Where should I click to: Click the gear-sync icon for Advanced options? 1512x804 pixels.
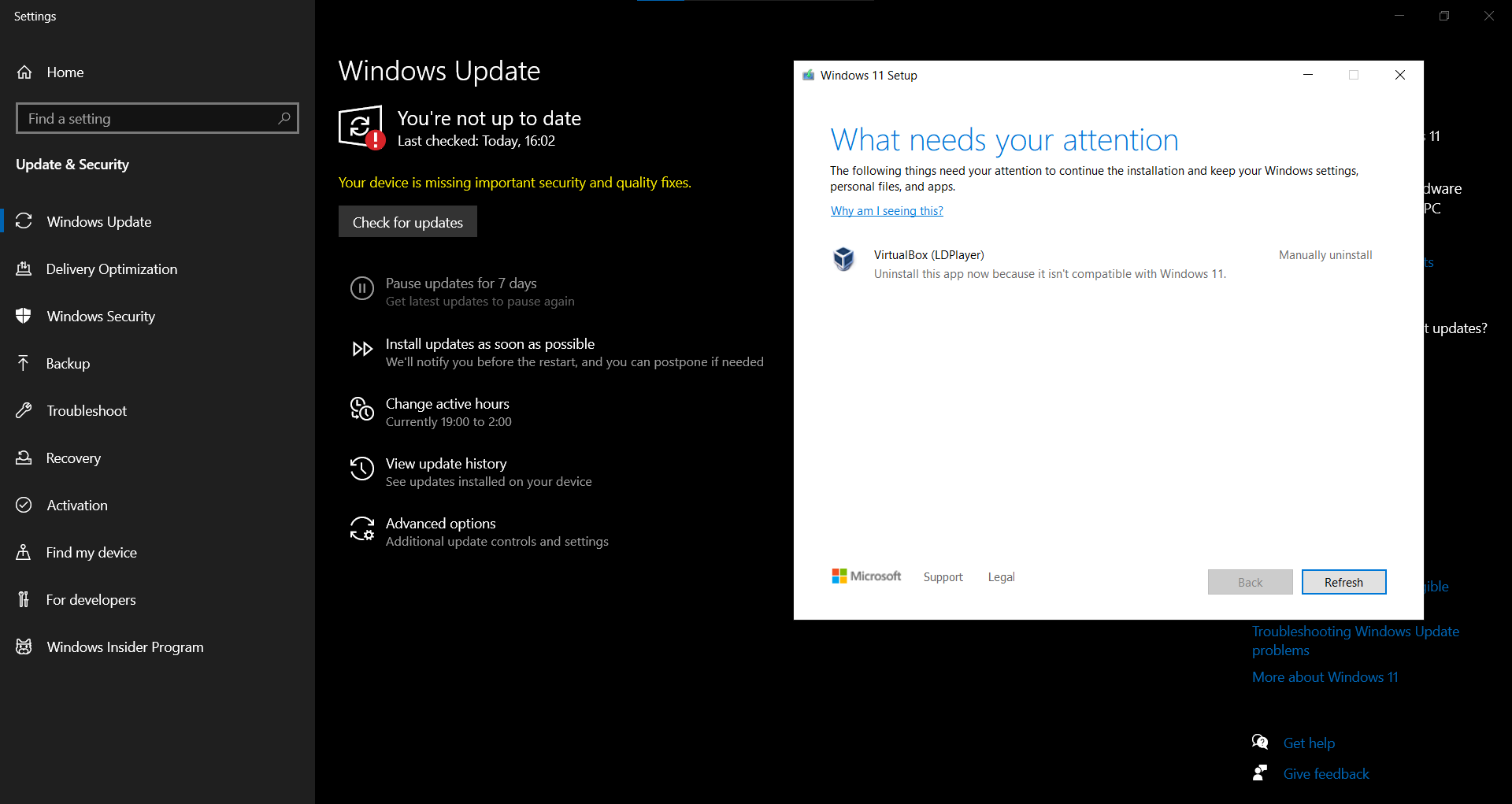pyautogui.click(x=361, y=528)
